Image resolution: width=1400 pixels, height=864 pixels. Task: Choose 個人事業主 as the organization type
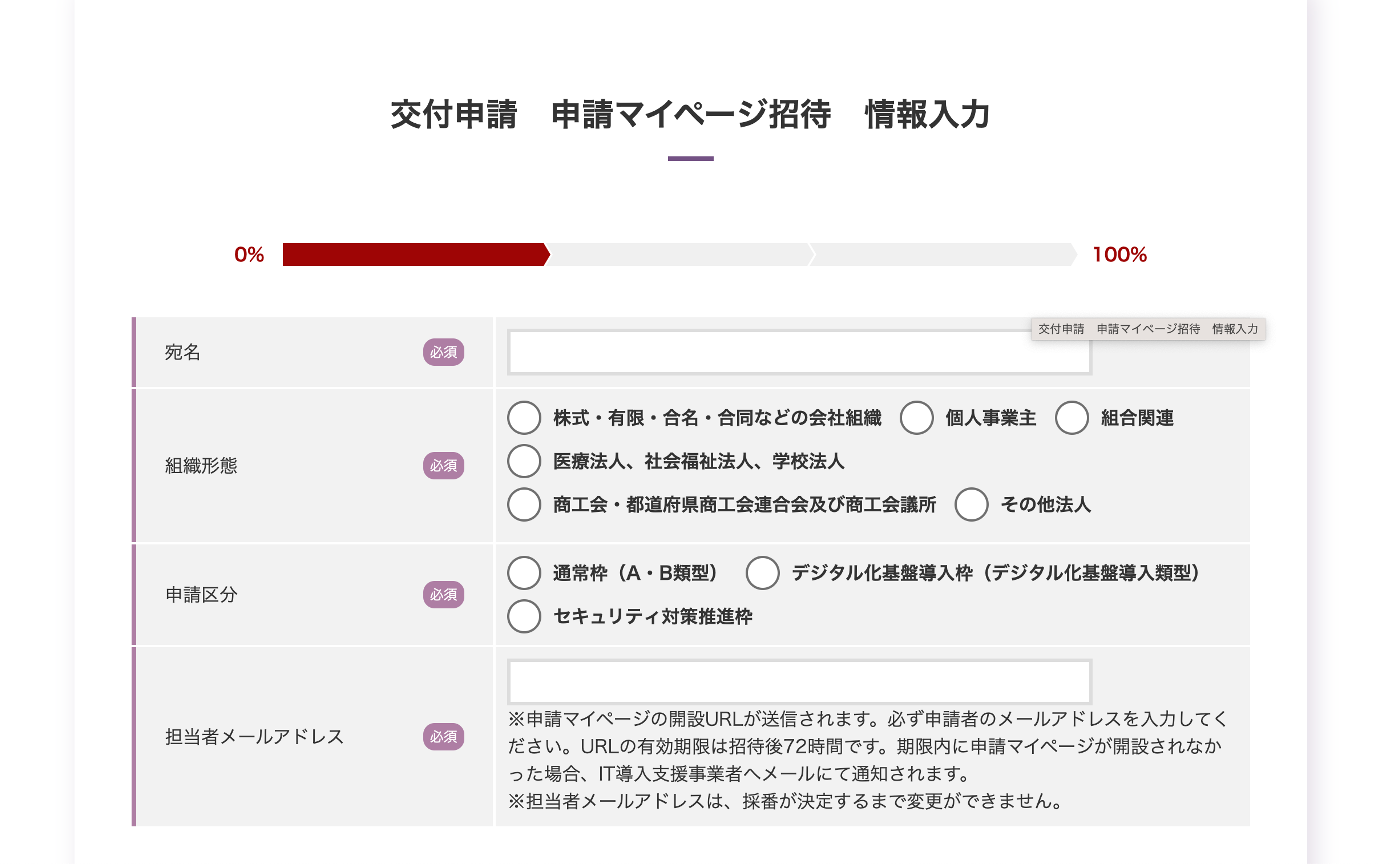[917, 418]
